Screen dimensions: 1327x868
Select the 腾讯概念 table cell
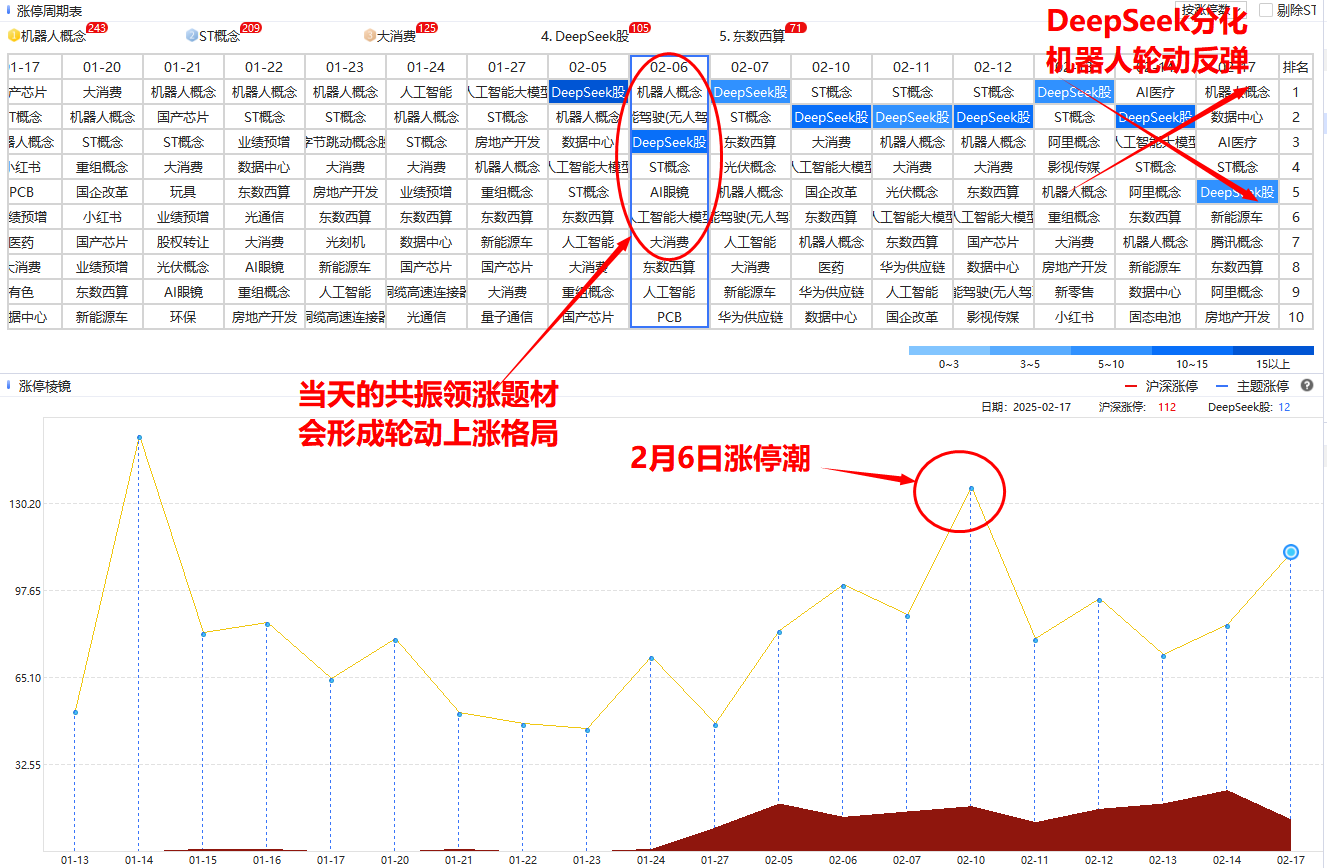pos(1236,242)
